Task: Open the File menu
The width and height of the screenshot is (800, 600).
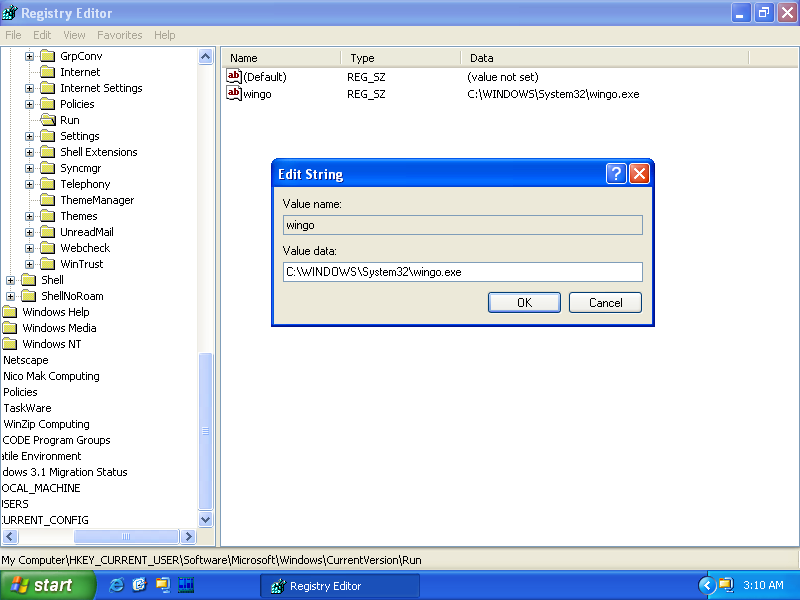Action: [13, 35]
